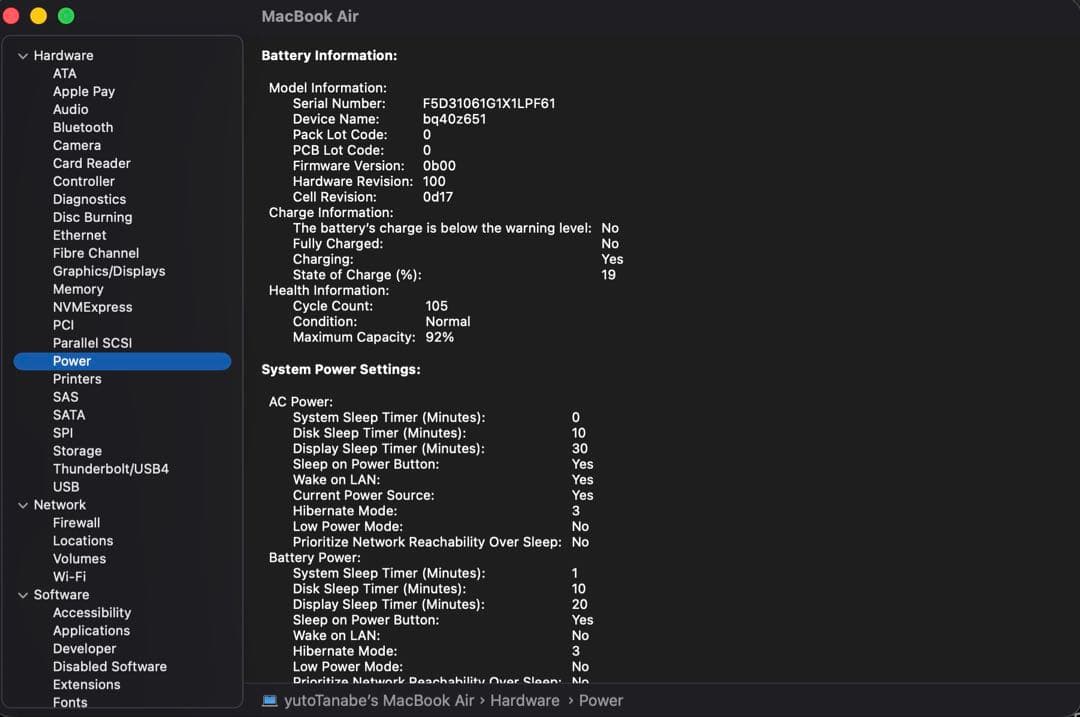Select Thunderbolt/USB4 in the sidebar
This screenshot has width=1080, height=717.
[111, 469]
